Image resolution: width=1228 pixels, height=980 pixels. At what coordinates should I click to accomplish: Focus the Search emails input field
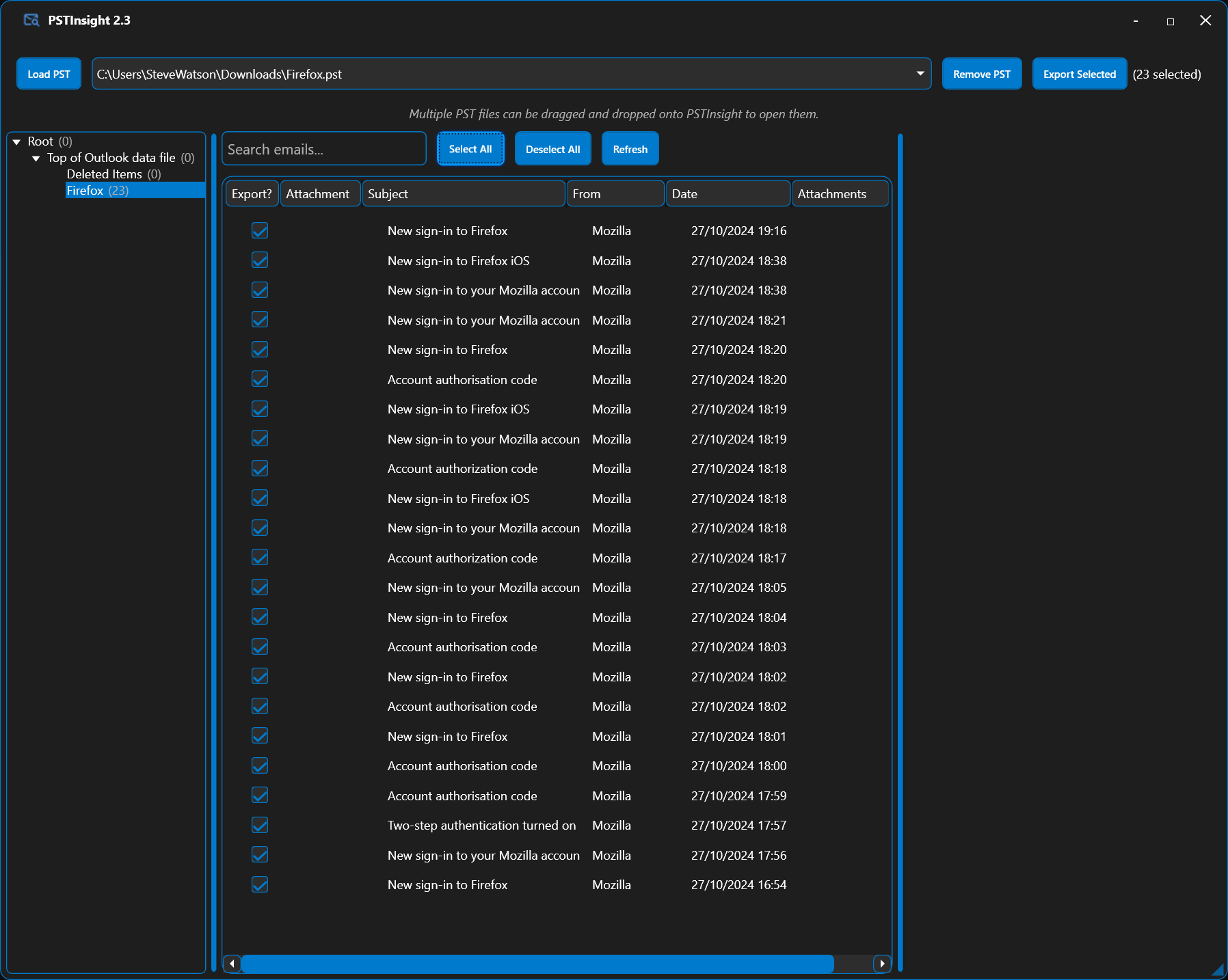tap(324, 149)
